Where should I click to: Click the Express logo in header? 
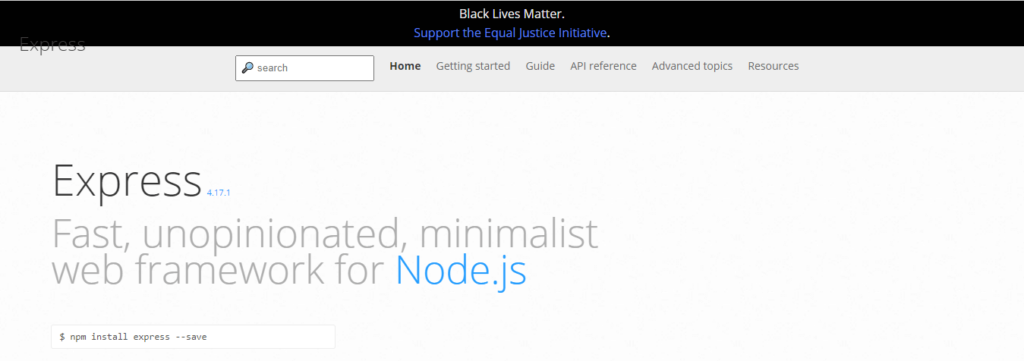click(52, 44)
